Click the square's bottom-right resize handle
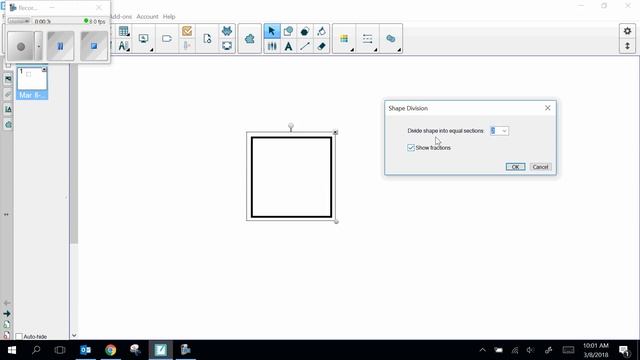640x360 pixels. 336,222
